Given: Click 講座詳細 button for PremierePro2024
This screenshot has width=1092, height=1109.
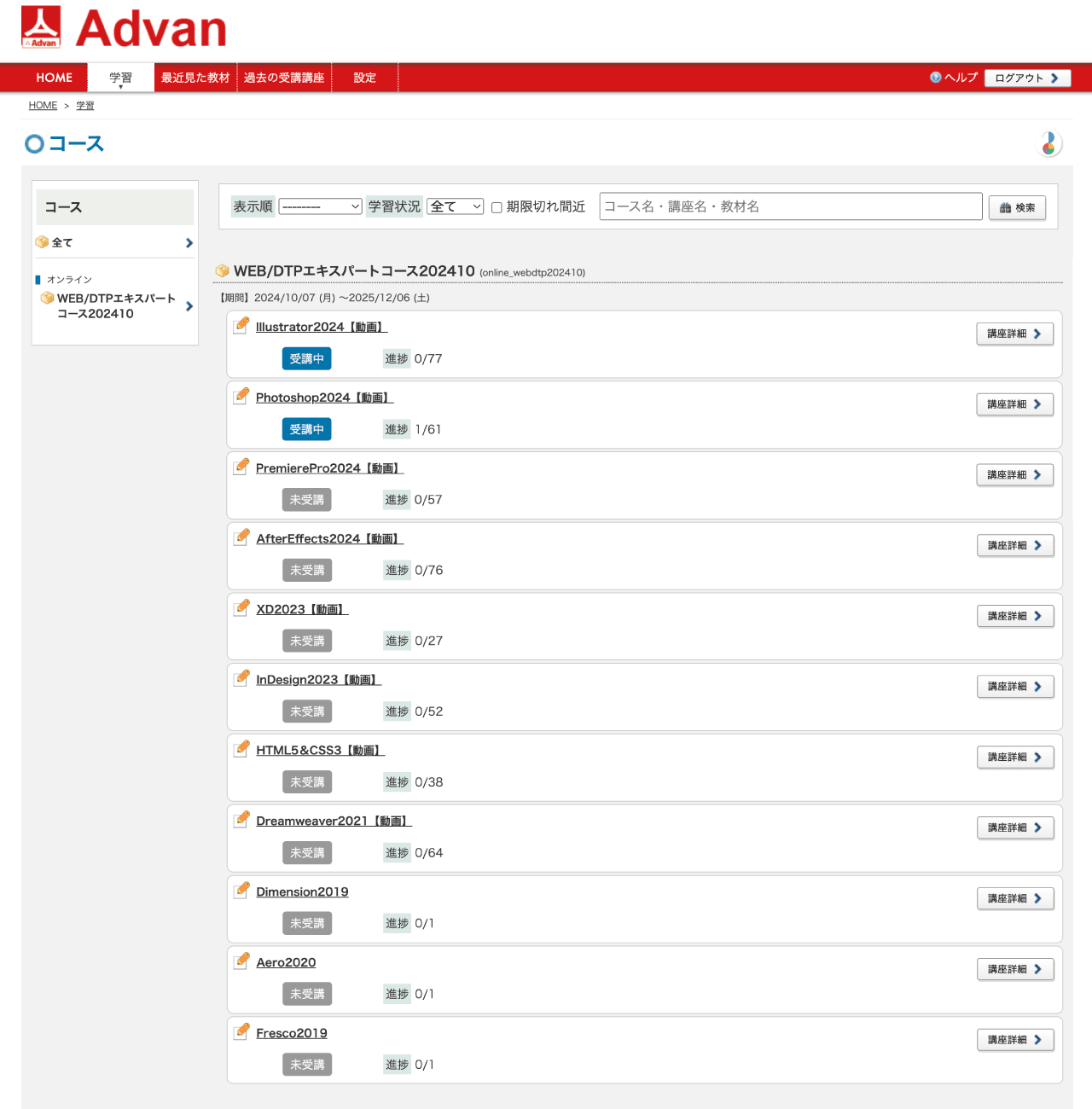Looking at the screenshot, I should click(x=1014, y=475).
